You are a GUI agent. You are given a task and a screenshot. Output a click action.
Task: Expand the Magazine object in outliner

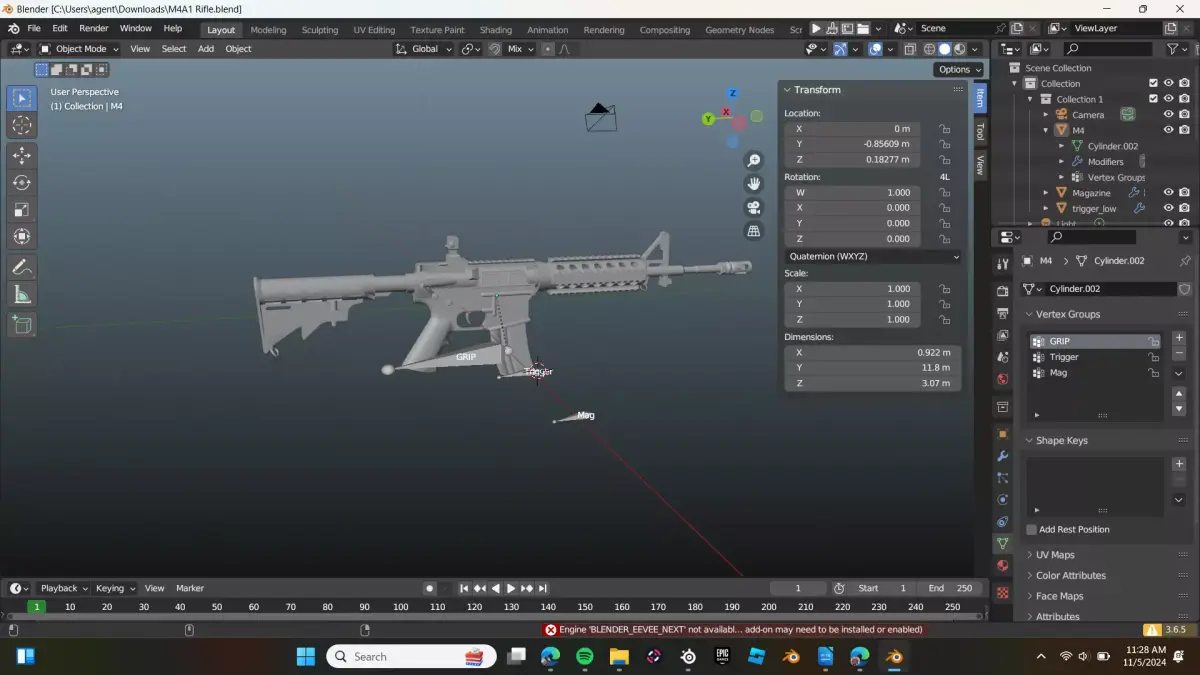point(1047,192)
